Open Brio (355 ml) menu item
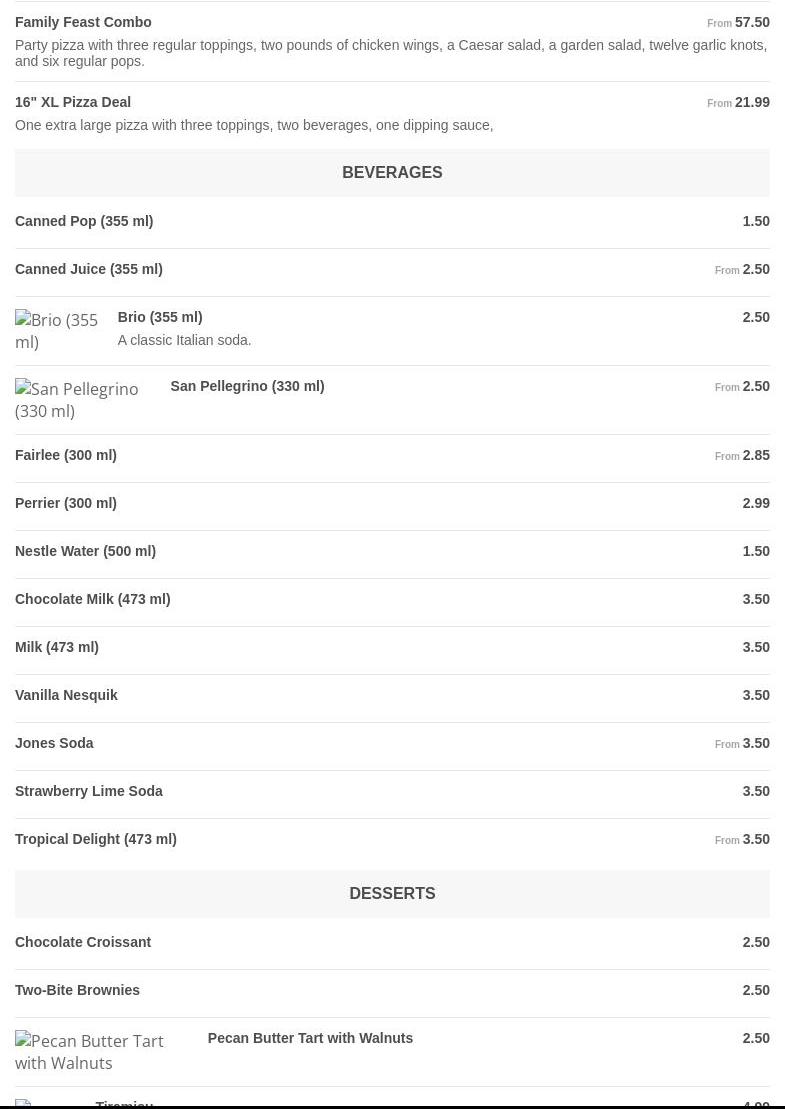This screenshot has height=1109, width=785. [x=160, y=317]
